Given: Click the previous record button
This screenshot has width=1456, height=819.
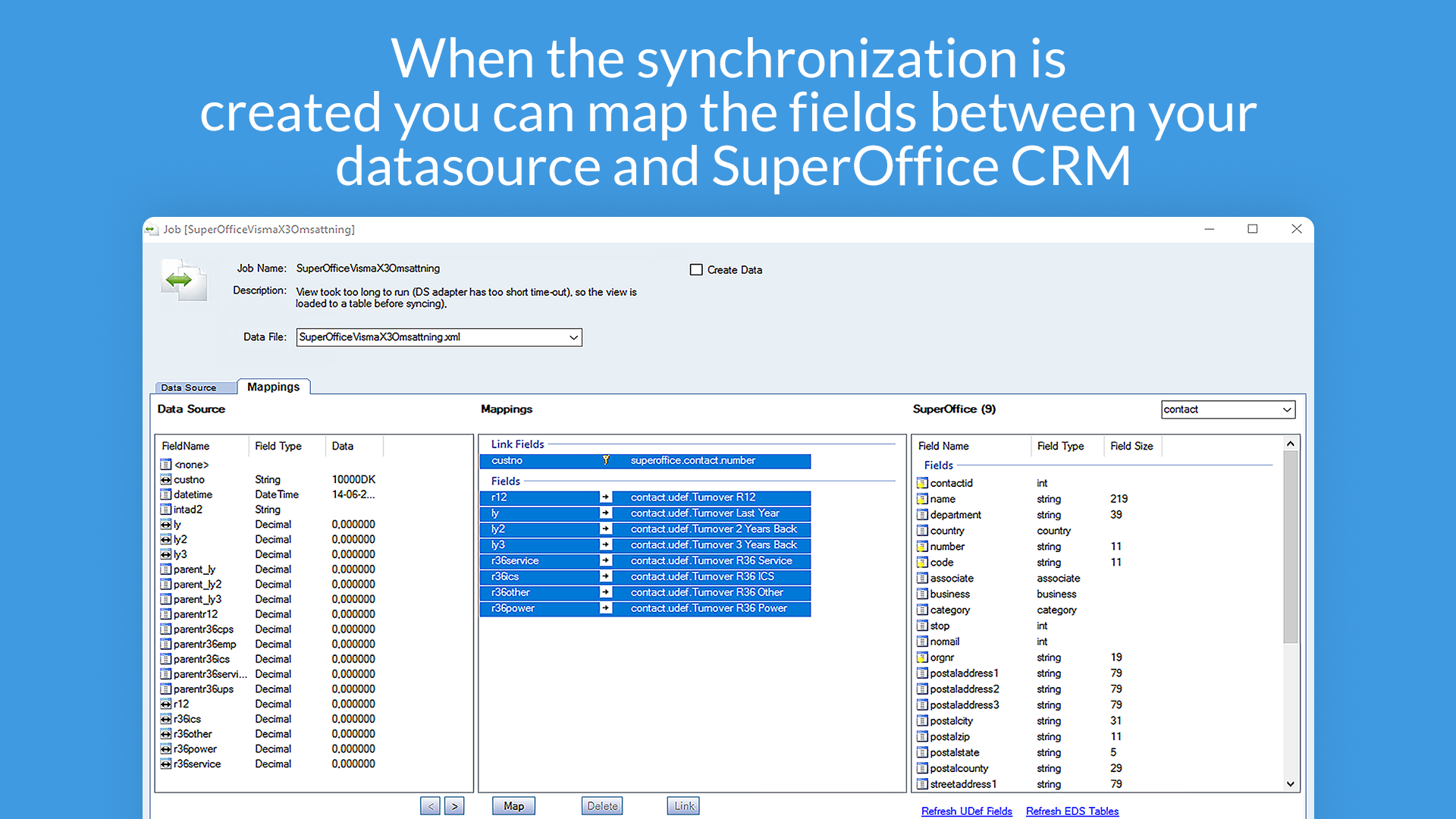Looking at the screenshot, I should tap(431, 806).
